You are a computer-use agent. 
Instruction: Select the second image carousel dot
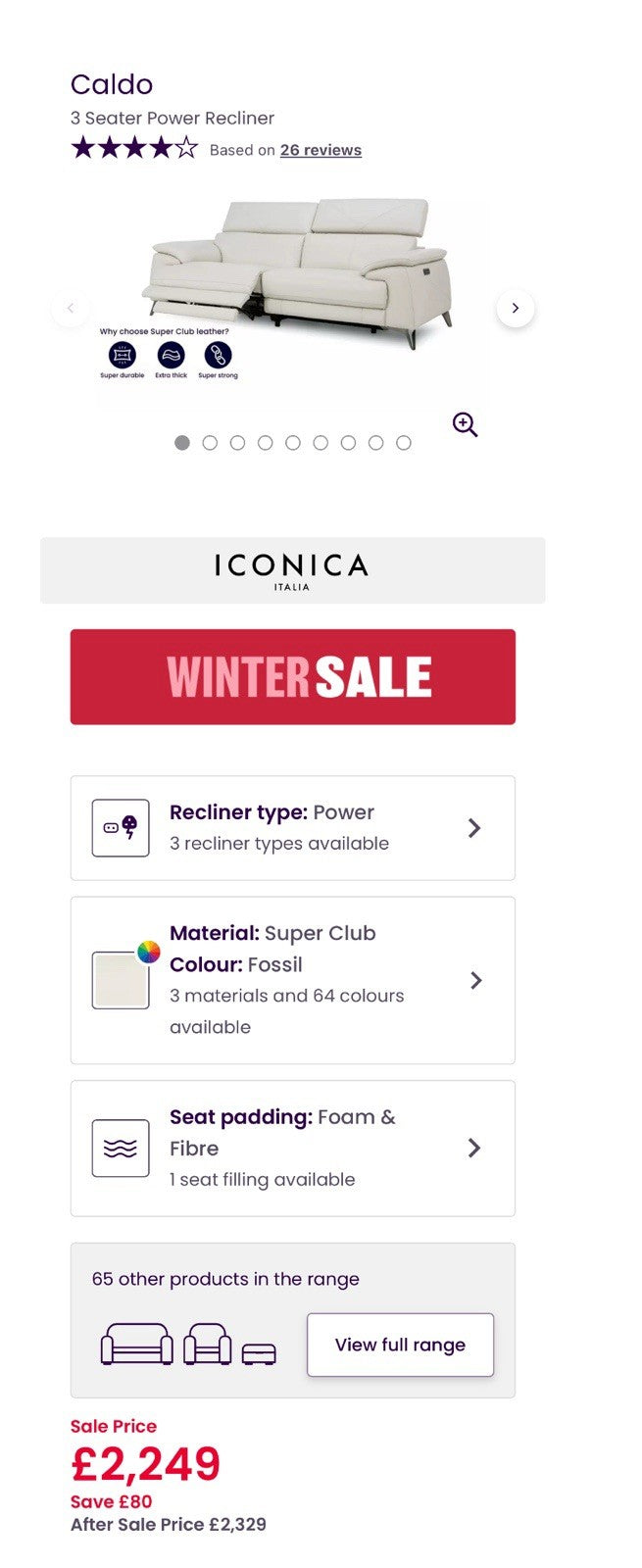coord(210,443)
